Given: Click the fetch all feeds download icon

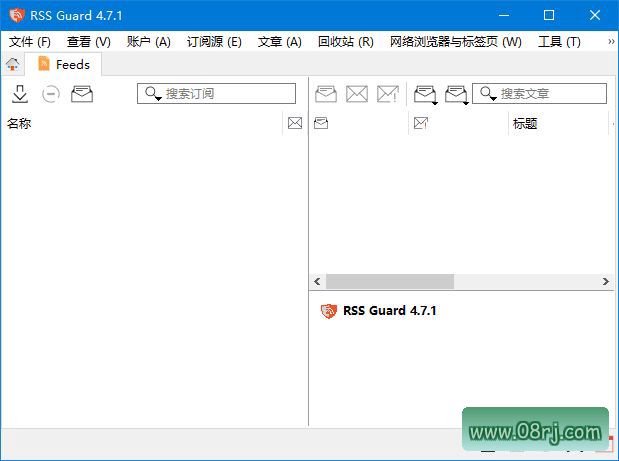Looking at the screenshot, I should [20, 94].
